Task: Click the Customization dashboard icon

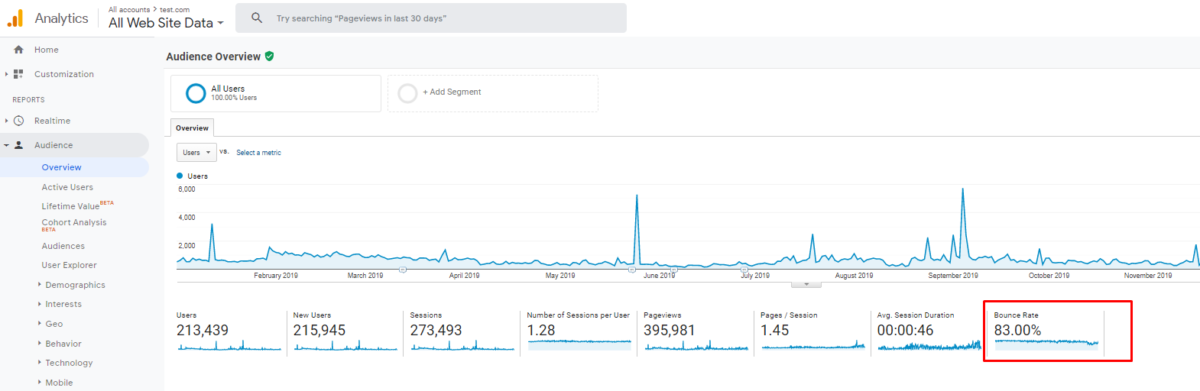Action: pyautogui.click(x=18, y=74)
